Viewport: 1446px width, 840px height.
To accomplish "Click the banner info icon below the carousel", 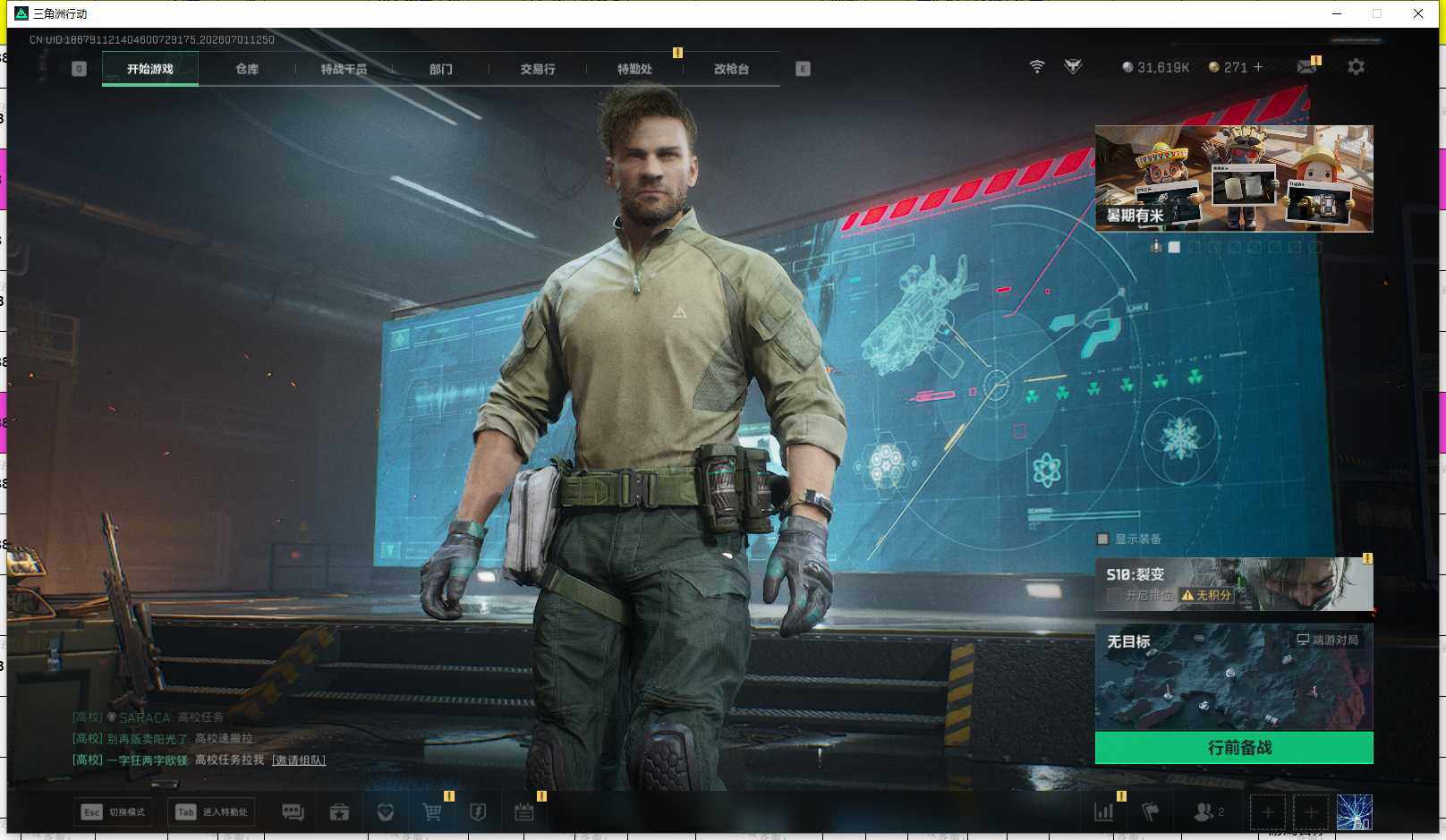I will (x=1156, y=246).
